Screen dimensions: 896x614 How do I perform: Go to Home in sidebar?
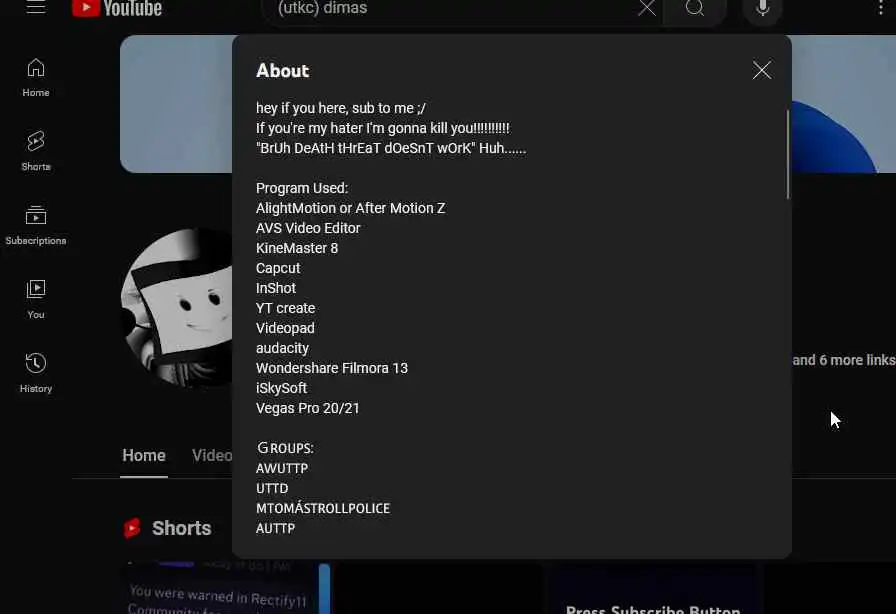(36, 78)
